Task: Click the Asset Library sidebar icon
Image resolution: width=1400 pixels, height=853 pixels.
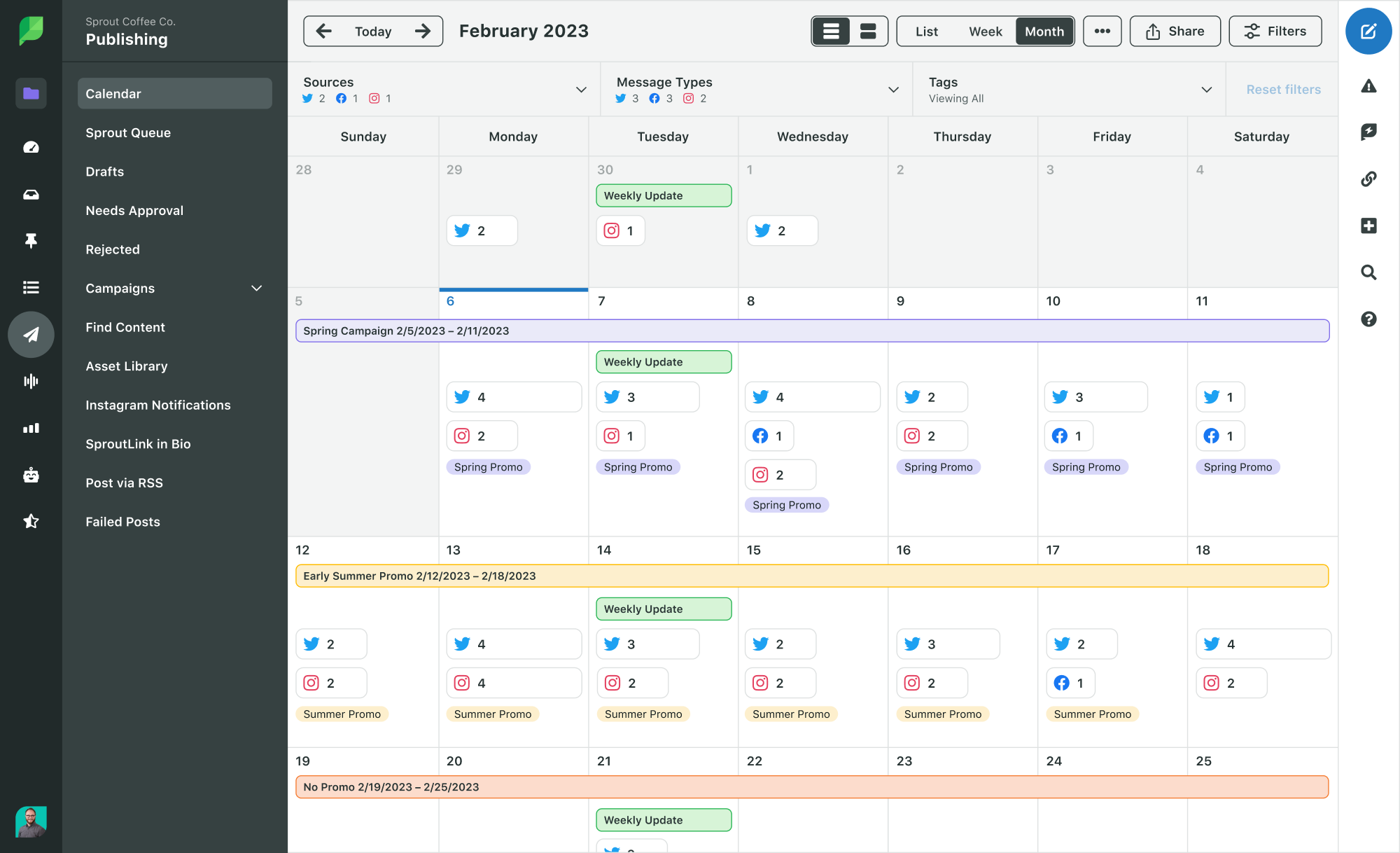Action: 127,365
